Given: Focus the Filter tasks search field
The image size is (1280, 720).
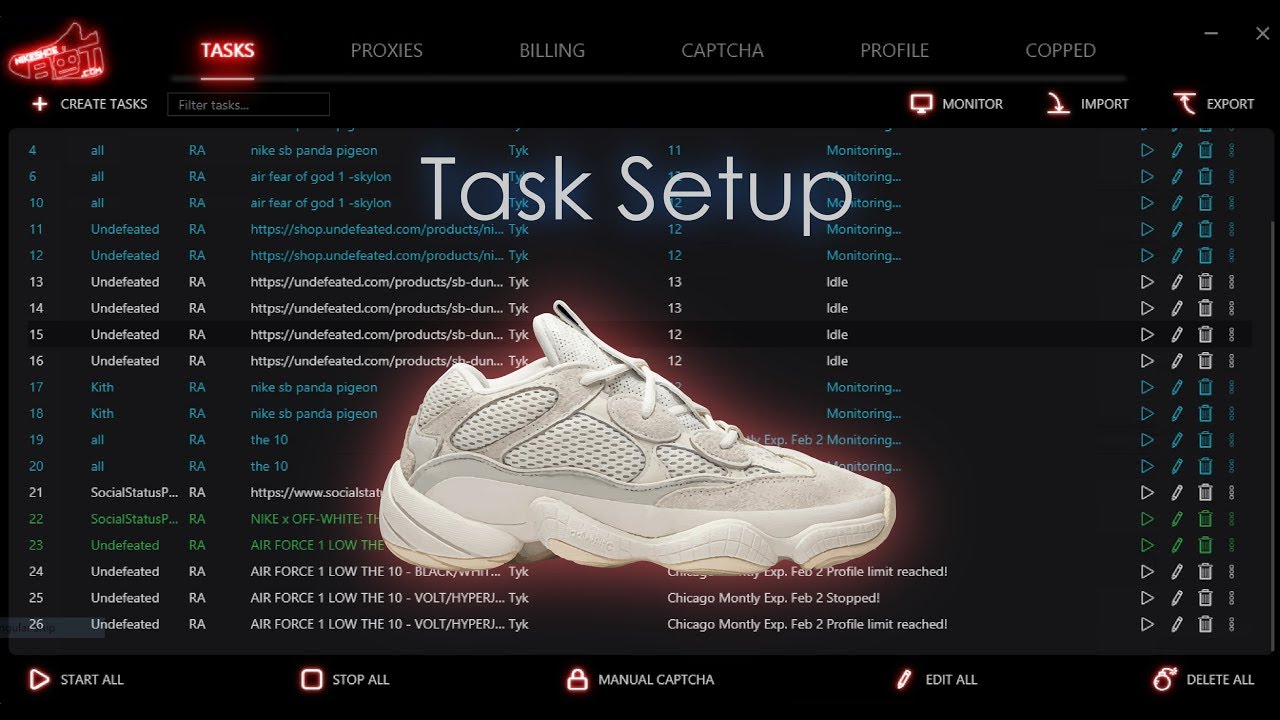Looking at the screenshot, I should [248, 104].
